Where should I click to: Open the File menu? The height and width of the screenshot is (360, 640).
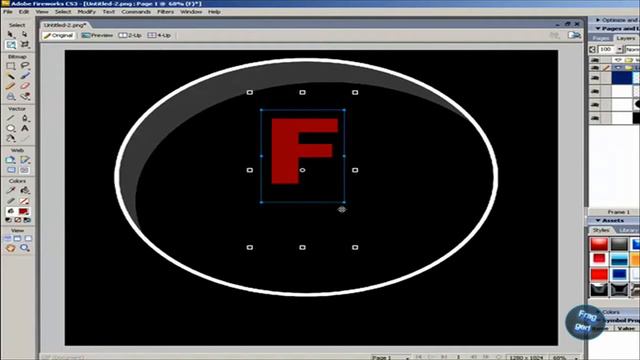point(8,12)
